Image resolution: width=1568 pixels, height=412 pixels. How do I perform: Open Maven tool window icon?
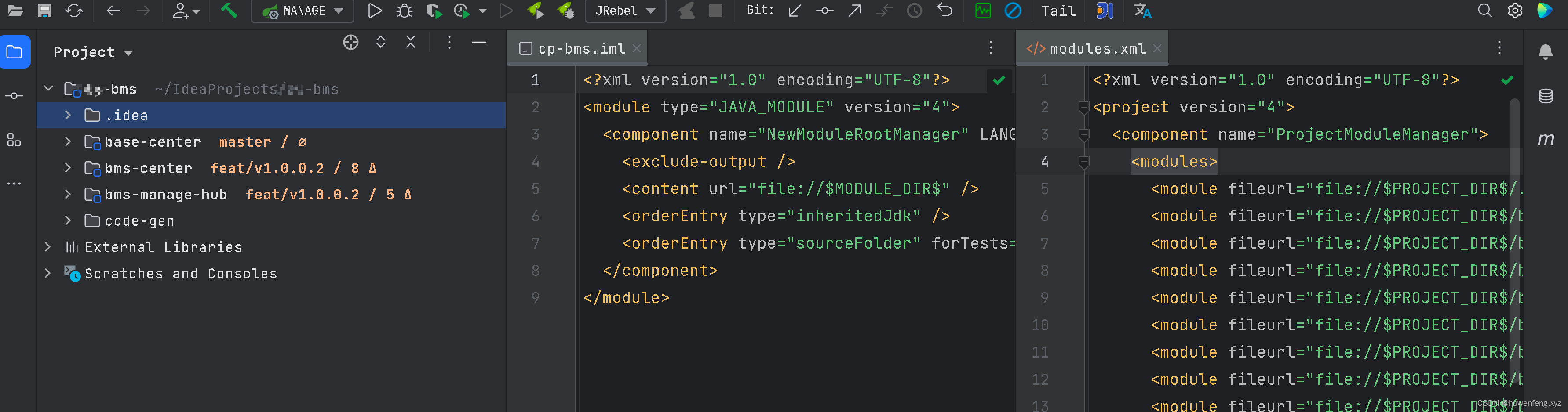coord(1546,140)
